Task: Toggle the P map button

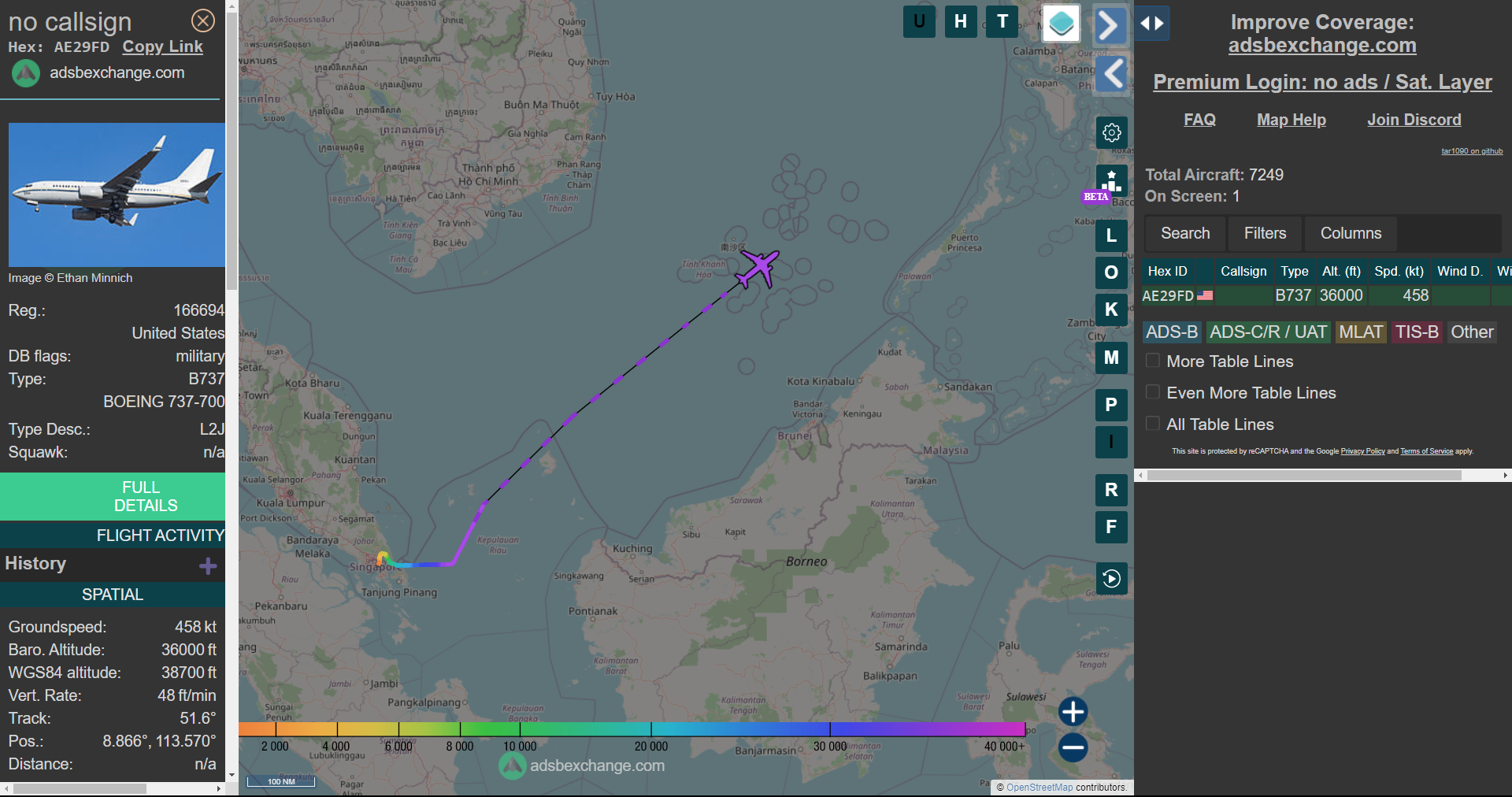Action: [x=1111, y=405]
